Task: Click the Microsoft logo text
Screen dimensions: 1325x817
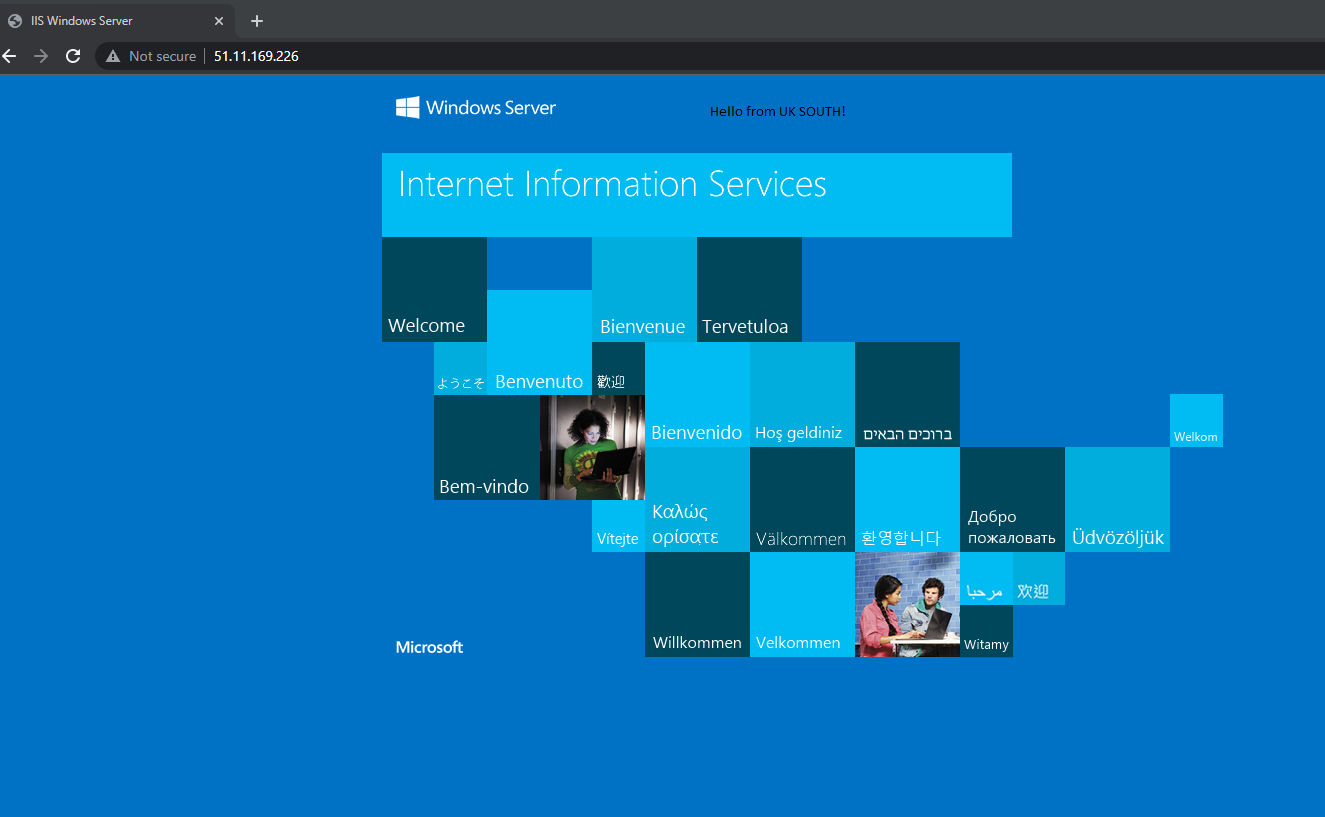Action: click(x=429, y=648)
